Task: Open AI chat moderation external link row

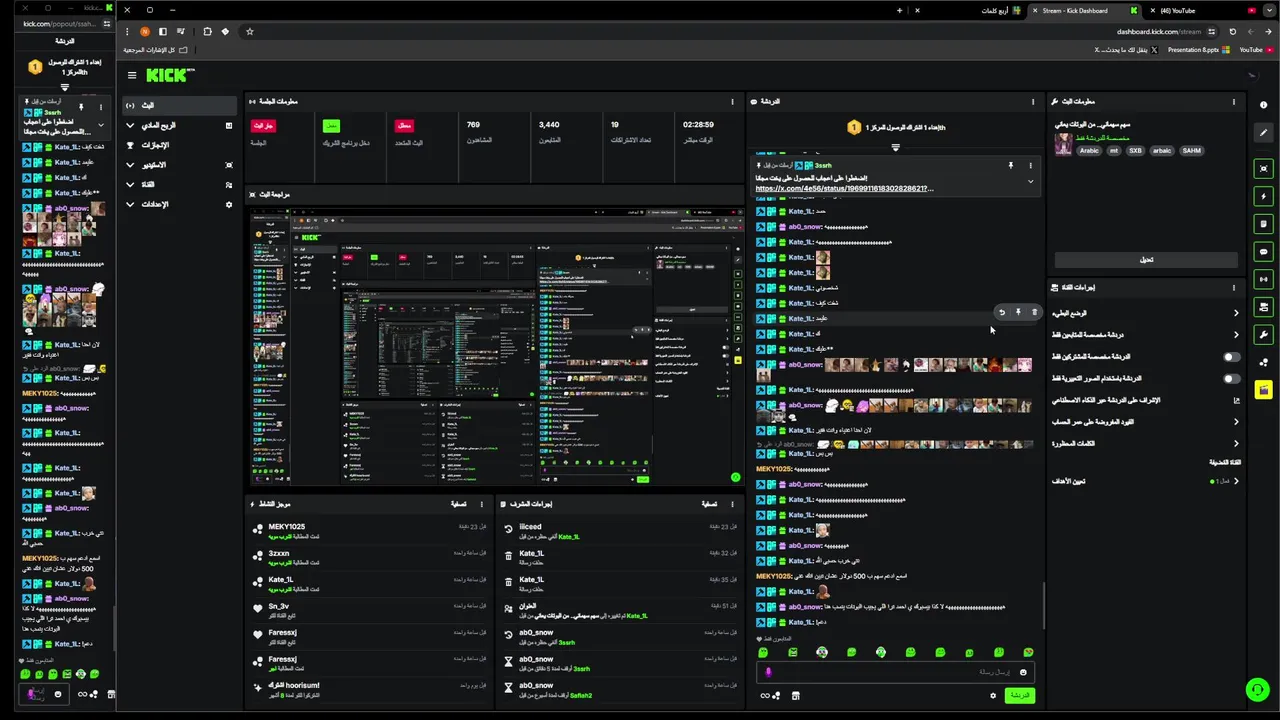Action: 1147,400
